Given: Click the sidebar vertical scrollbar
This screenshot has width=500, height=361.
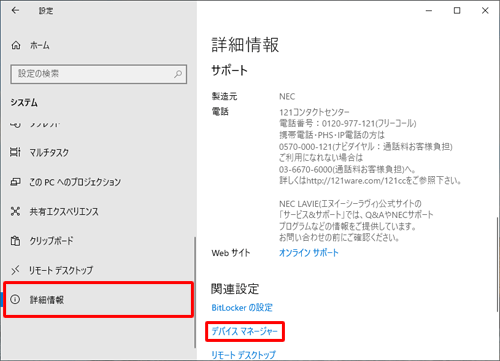Looking at the screenshot, I should pyautogui.click(x=195, y=292).
